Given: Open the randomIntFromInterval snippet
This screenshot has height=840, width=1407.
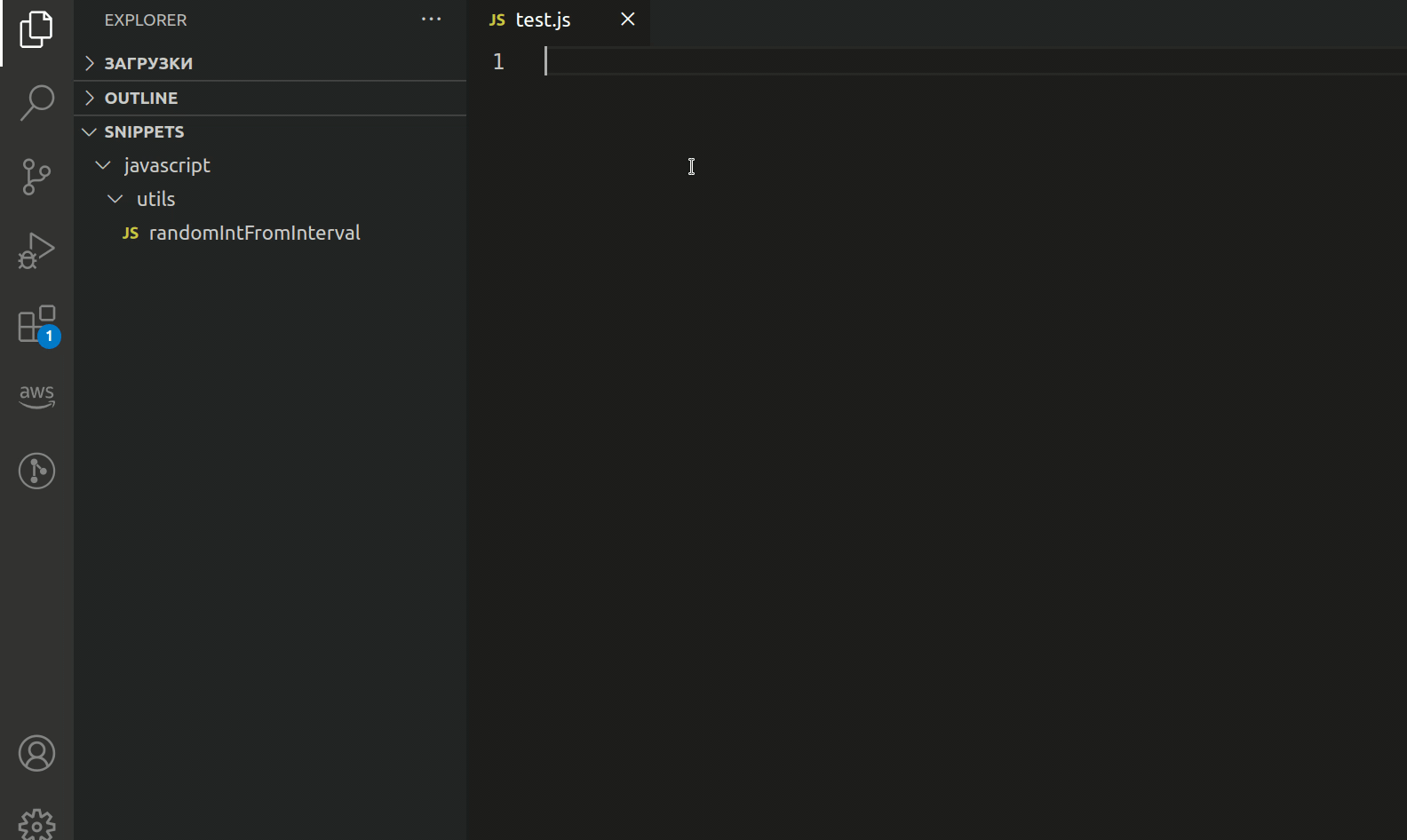Looking at the screenshot, I should click(x=254, y=233).
